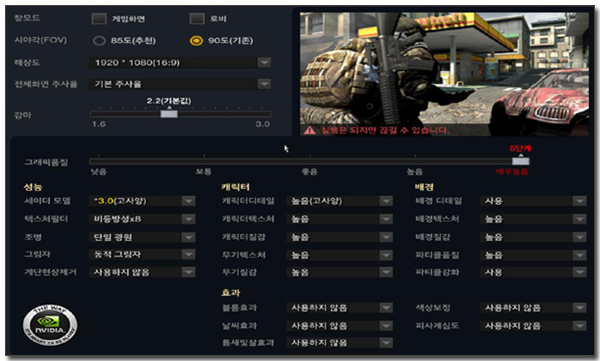Expand the 전체화면 주사율 refresh rate dropdown
This screenshot has height=361, width=600.
(x=180, y=84)
